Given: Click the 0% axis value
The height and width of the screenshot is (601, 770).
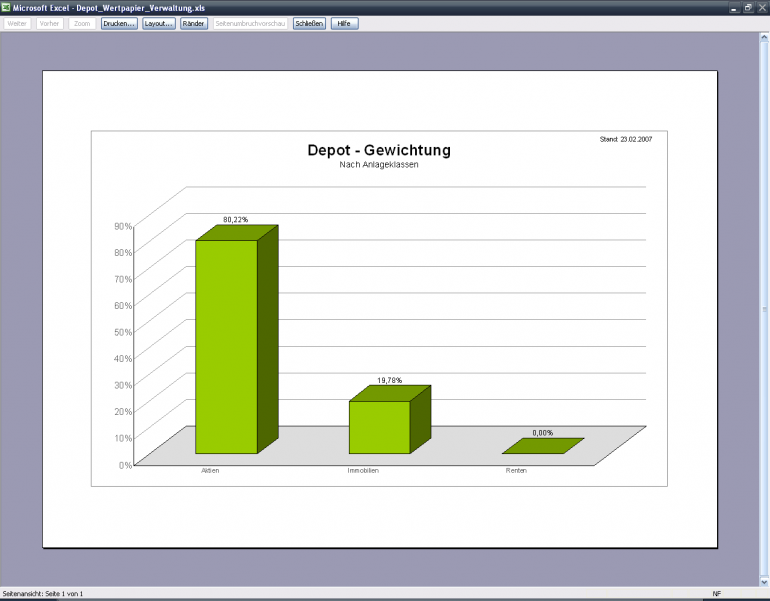Looking at the screenshot, I should coord(126,465).
